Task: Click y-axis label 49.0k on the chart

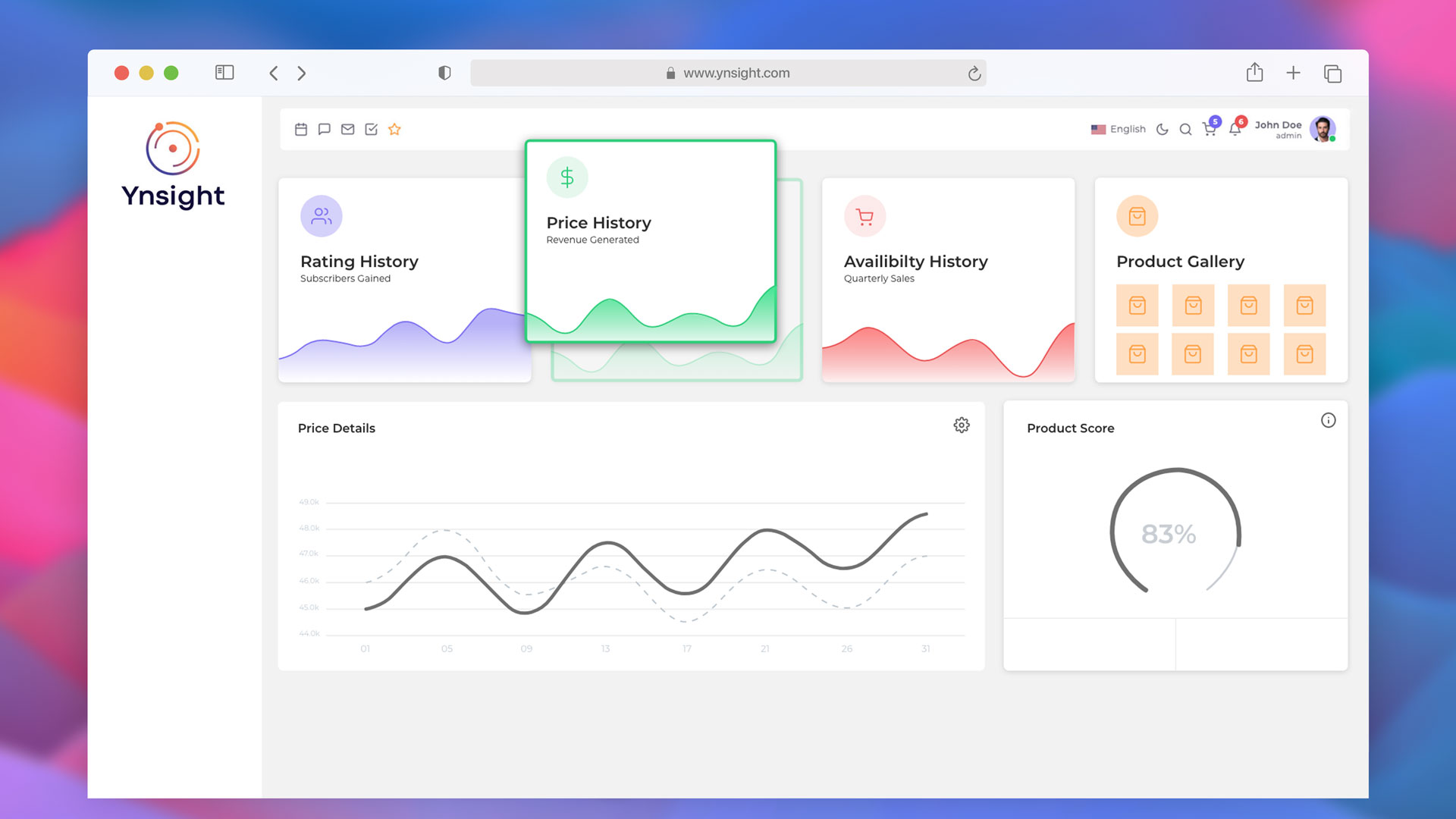Action: (x=309, y=502)
